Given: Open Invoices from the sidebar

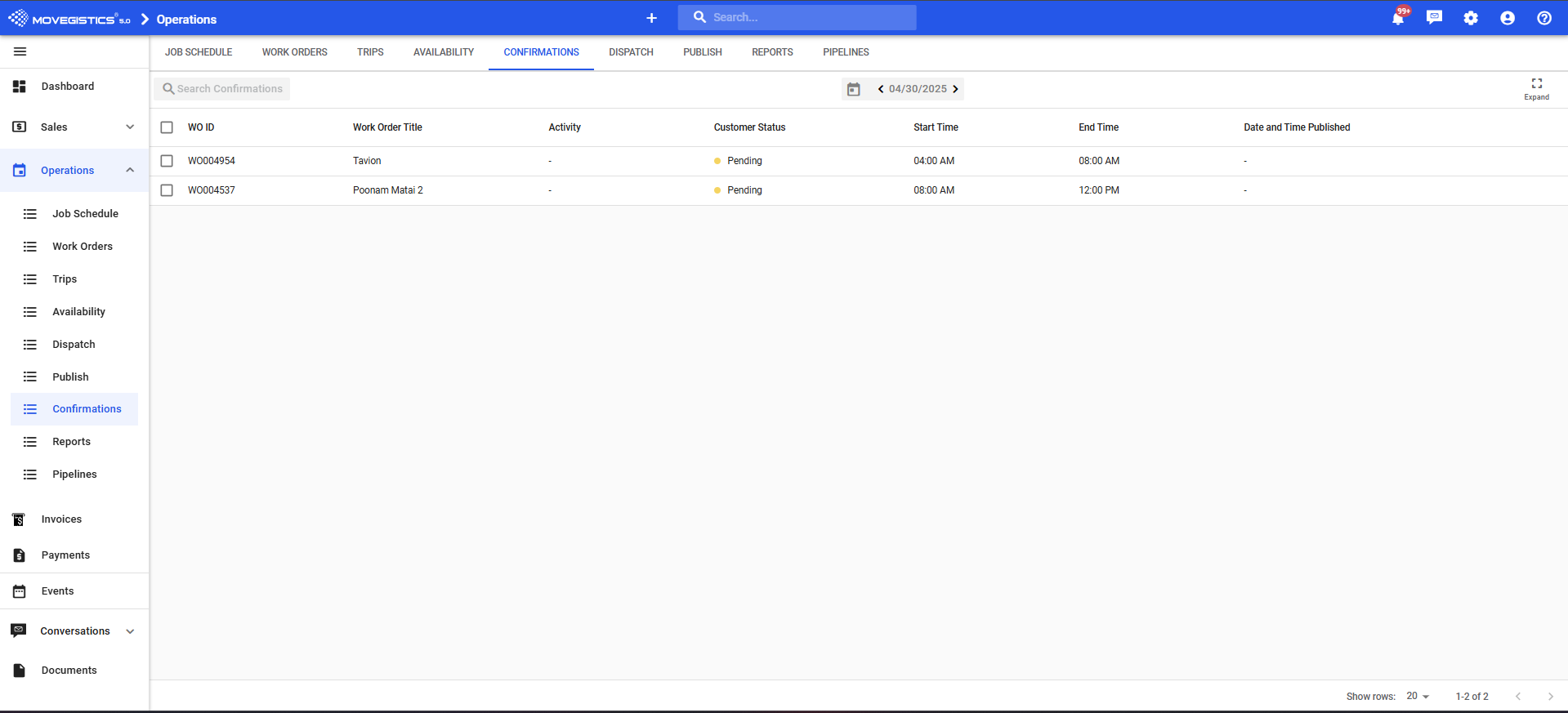Looking at the screenshot, I should click(61, 519).
